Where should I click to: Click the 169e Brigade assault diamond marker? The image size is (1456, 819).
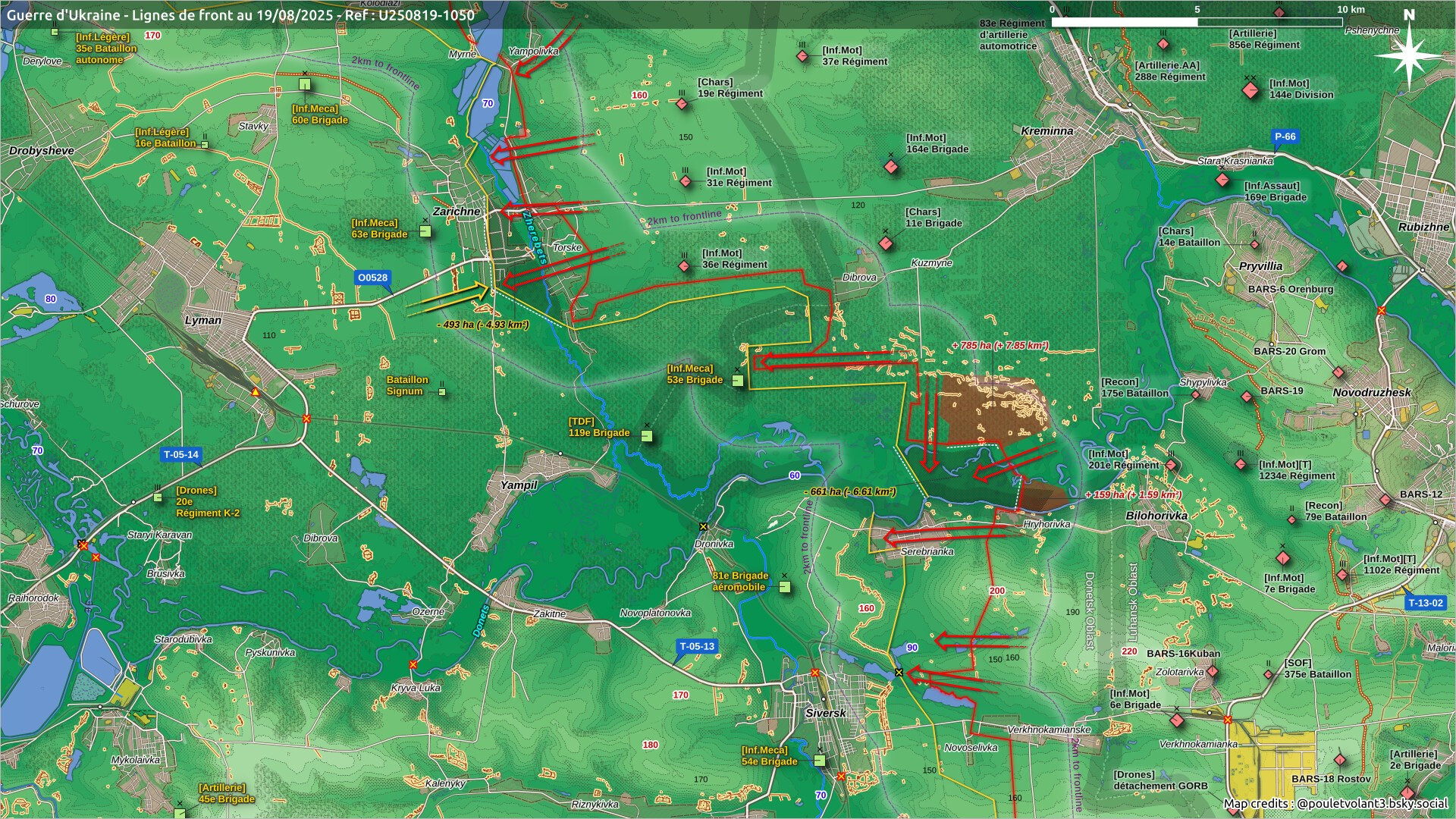coord(1222,180)
